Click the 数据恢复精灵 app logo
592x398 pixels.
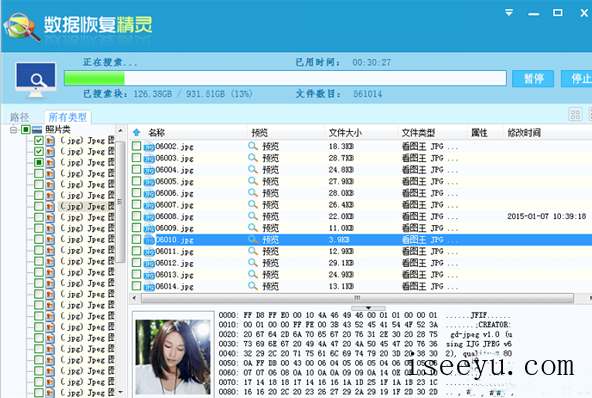[x=22, y=26]
